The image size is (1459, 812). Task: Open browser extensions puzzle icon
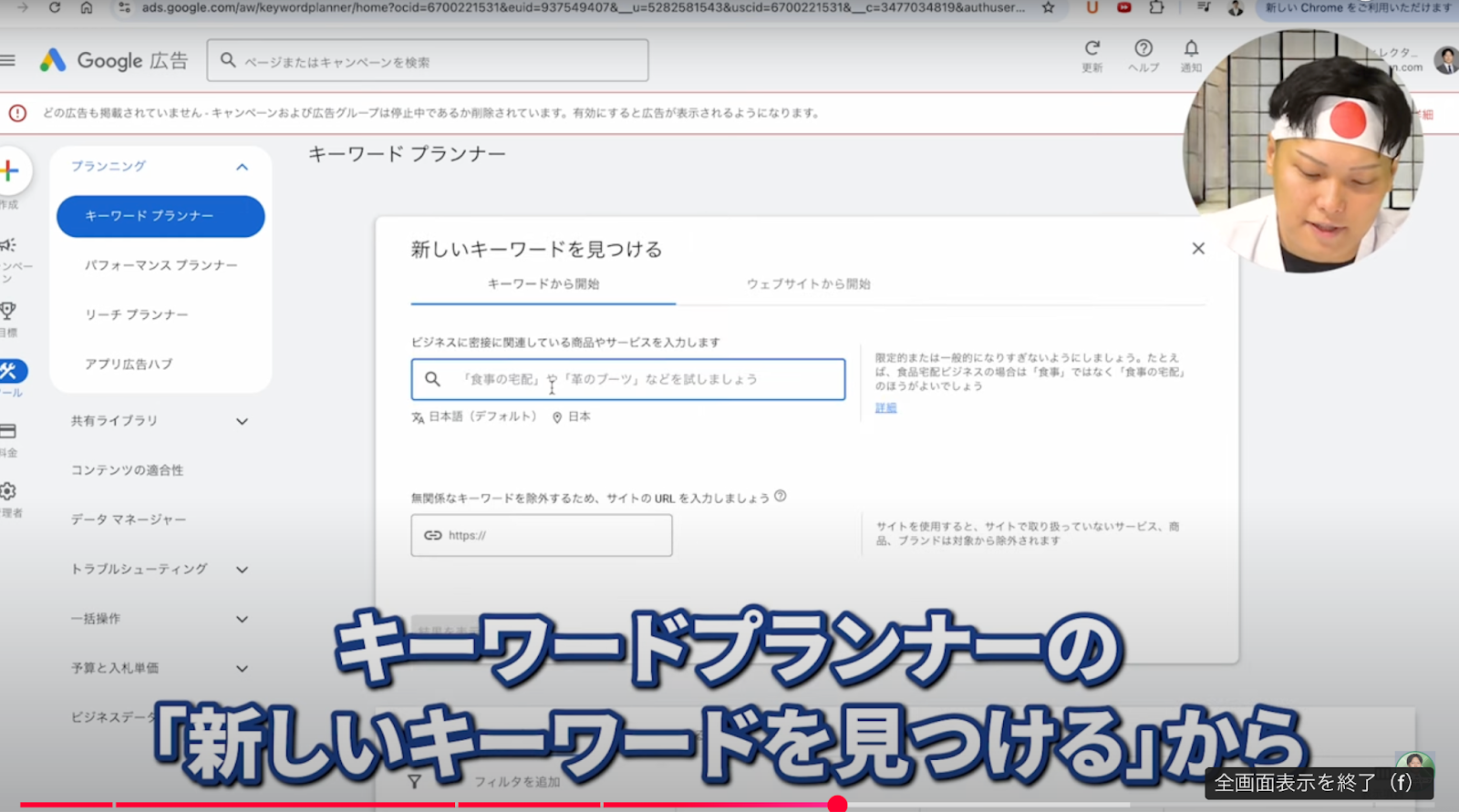pos(1157,7)
